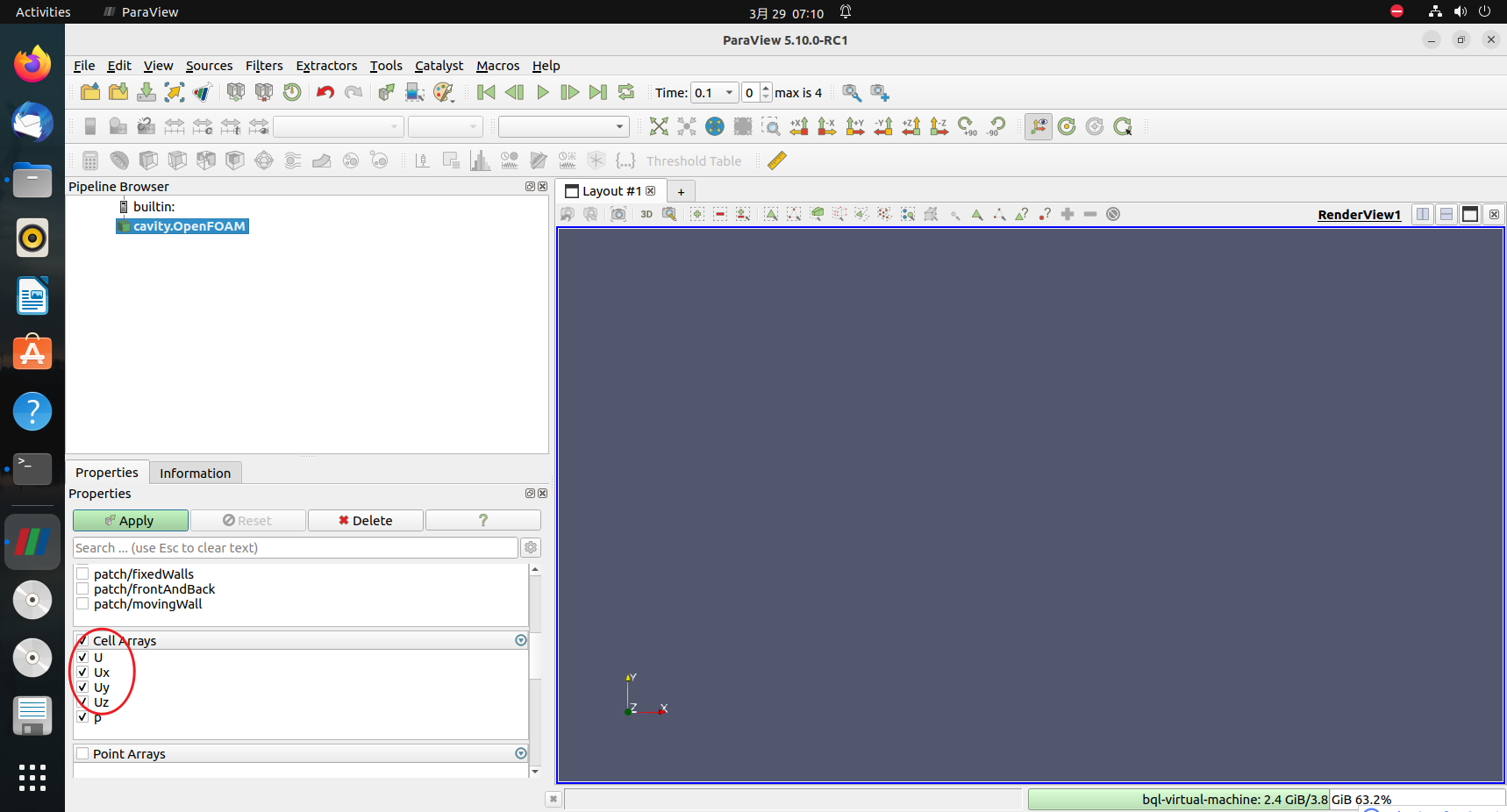The height and width of the screenshot is (812, 1507).
Task: Open the representation type dropdown
Action: [x=563, y=126]
